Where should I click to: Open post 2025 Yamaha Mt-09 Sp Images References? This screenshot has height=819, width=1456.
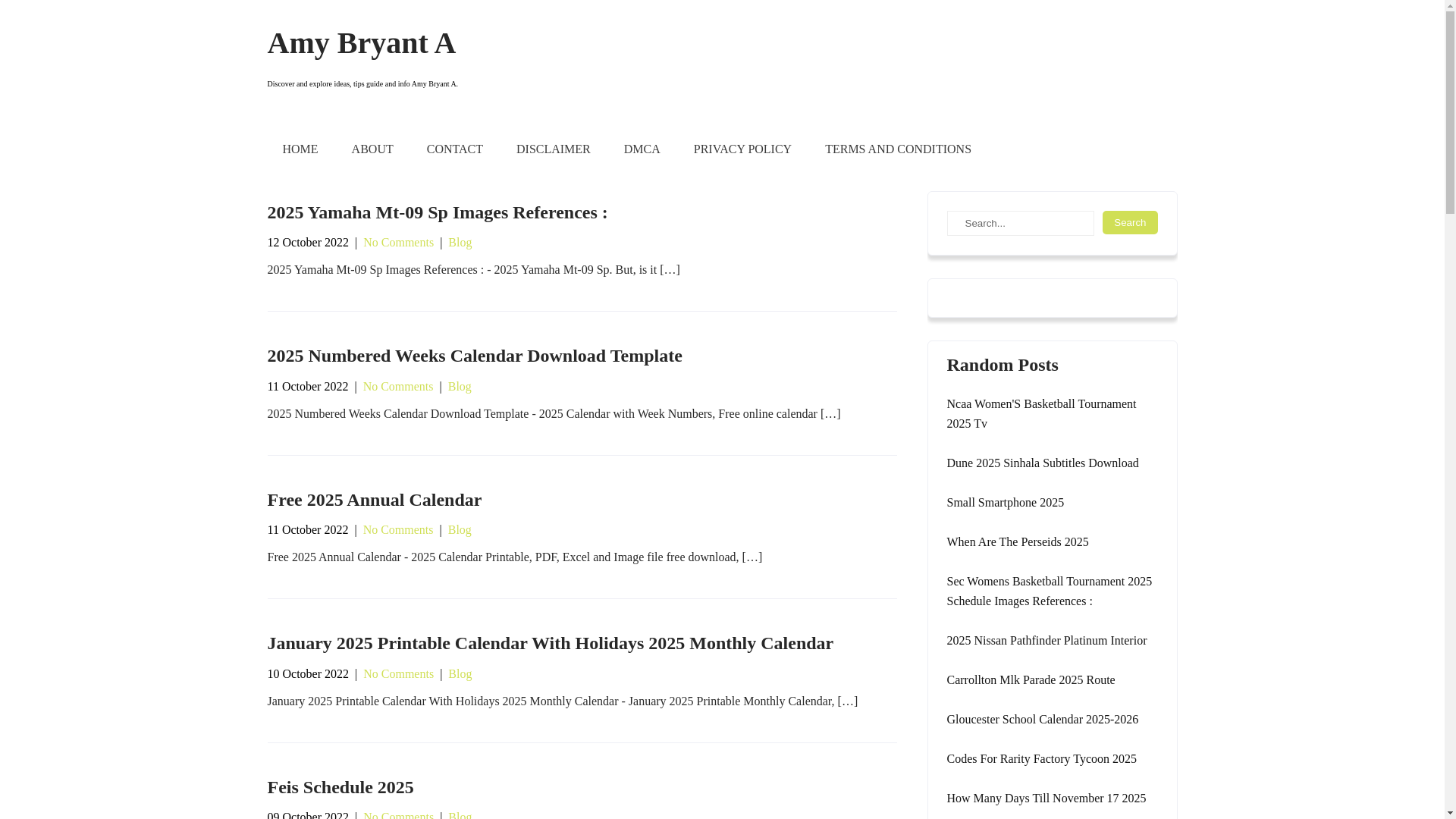point(437,212)
